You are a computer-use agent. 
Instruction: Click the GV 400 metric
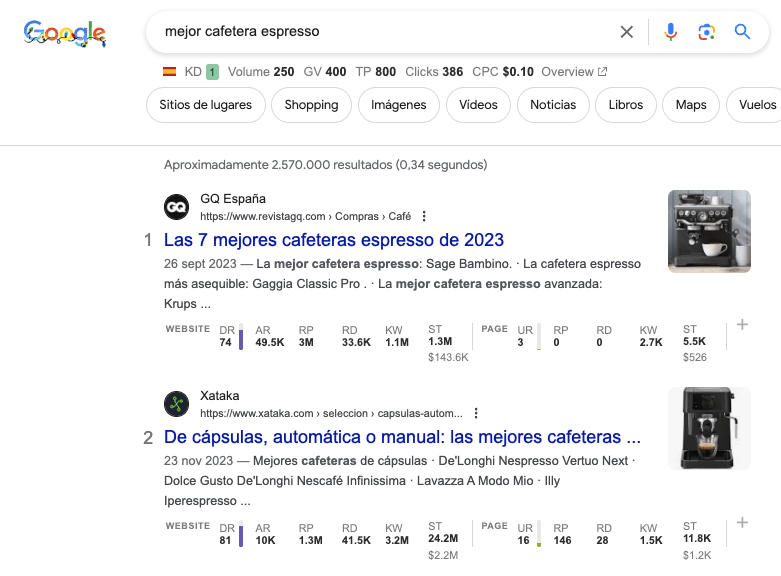point(325,72)
